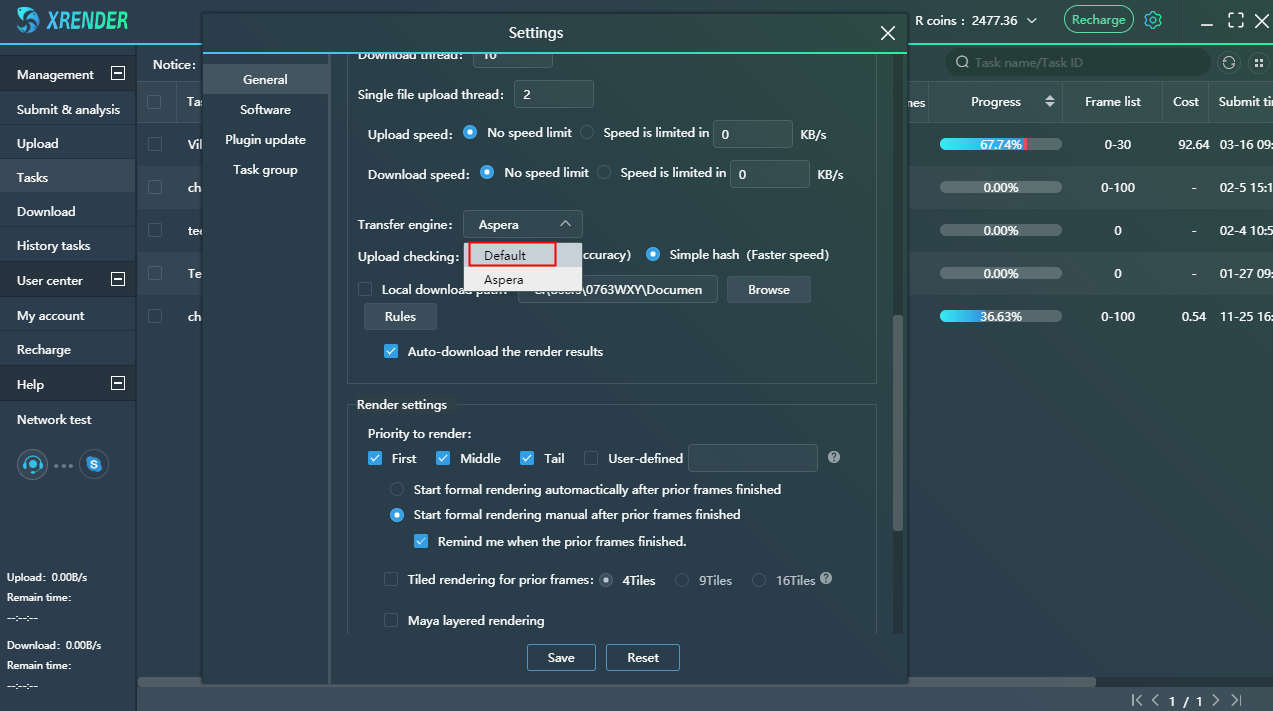
Task: Click the Browse button
Action: (x=768, y=290)
